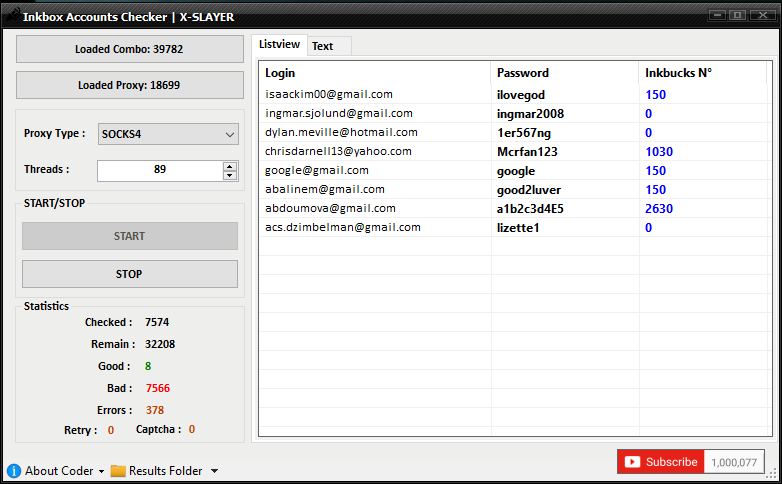Switch to the Text tab
This screenshot has height=484, width=782.
[x=322, y=46]
